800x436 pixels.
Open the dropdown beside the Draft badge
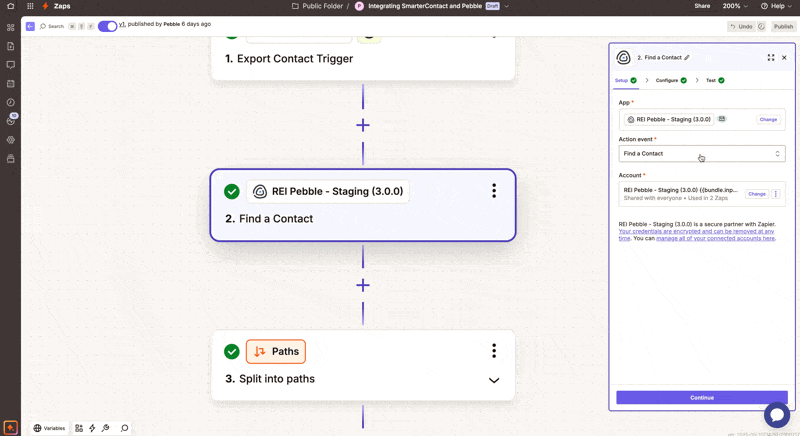tap(507, 6)
